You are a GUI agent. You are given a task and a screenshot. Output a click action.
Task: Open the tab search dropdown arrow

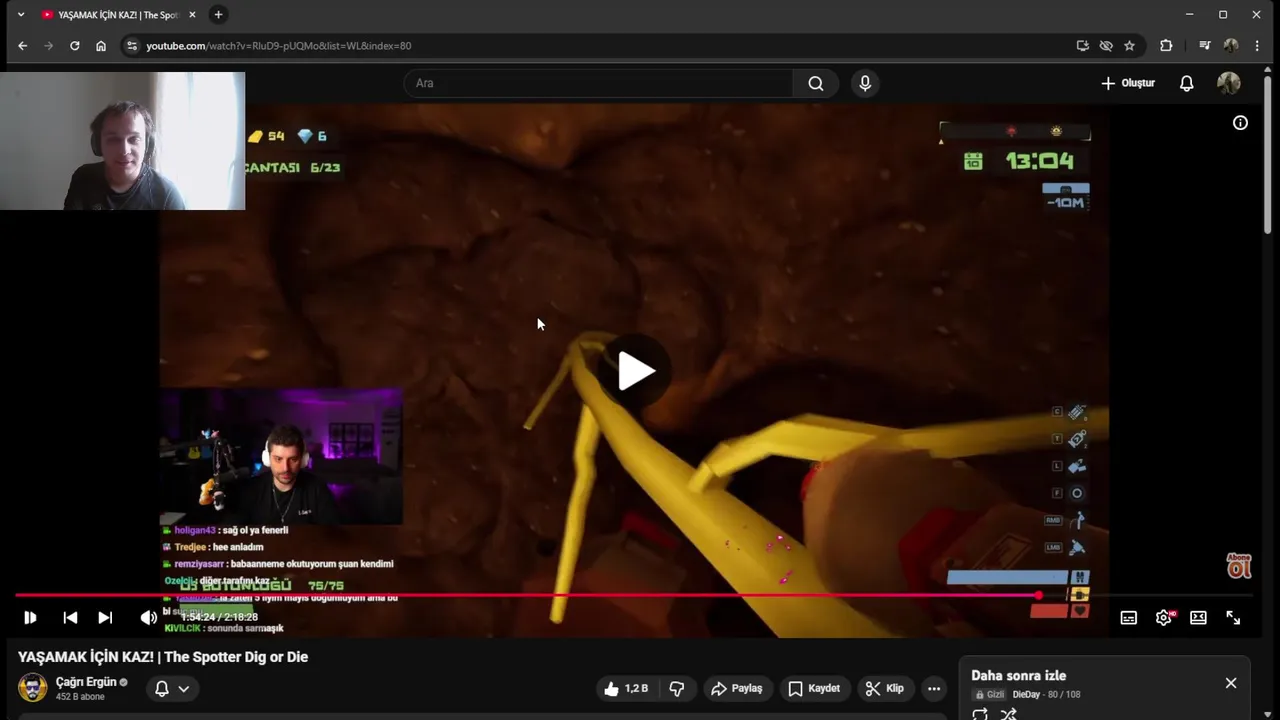point(21,14)
